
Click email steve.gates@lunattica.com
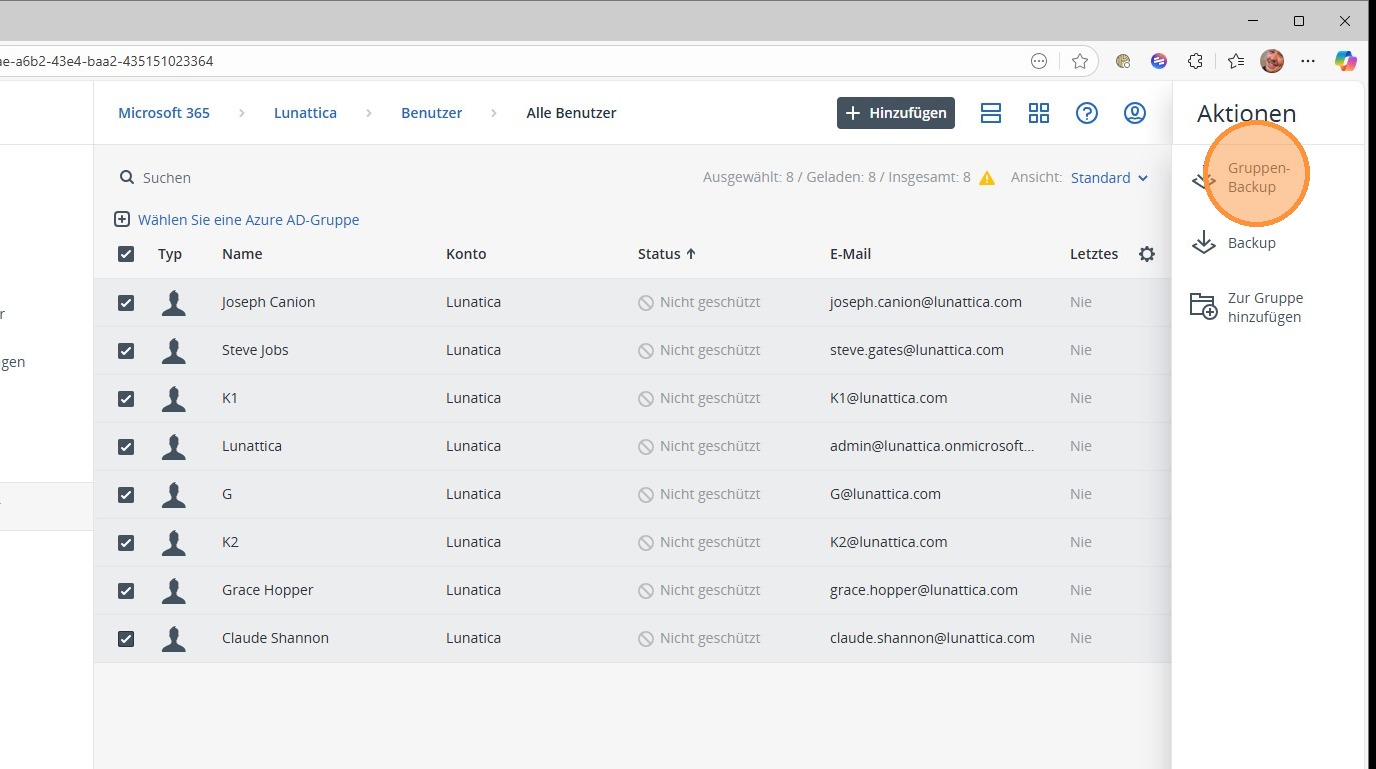tap(917, 350)
